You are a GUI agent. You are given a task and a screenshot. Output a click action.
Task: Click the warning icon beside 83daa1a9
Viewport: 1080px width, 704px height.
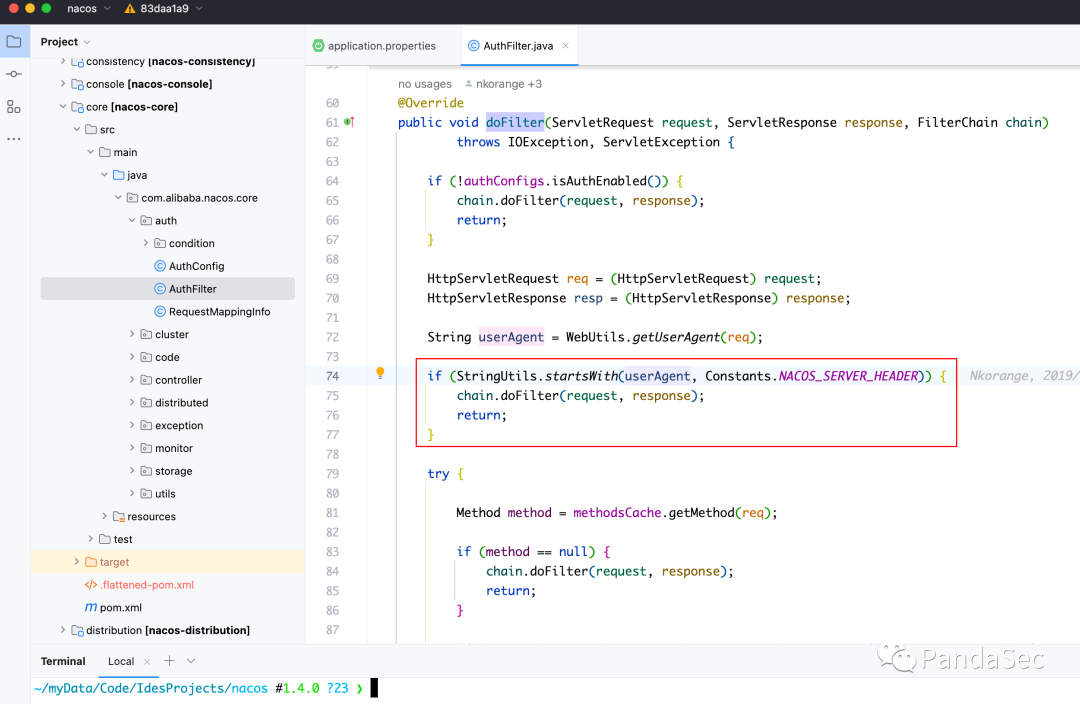(129, 9)
